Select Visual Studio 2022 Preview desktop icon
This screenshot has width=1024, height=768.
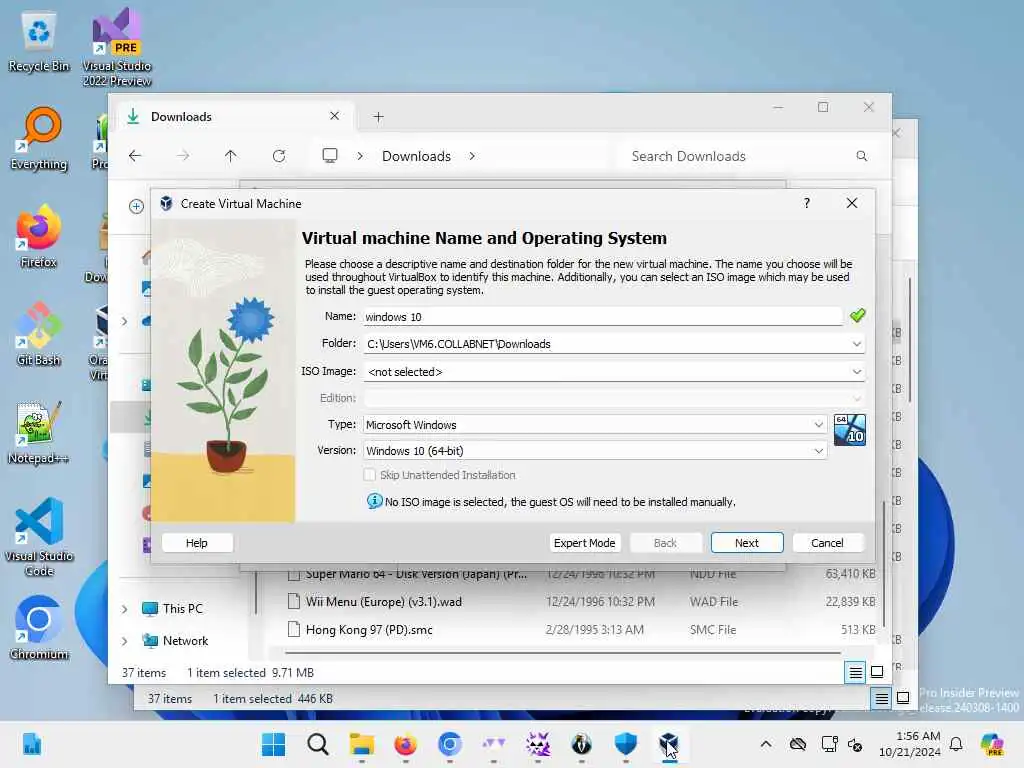click(117, 48)
